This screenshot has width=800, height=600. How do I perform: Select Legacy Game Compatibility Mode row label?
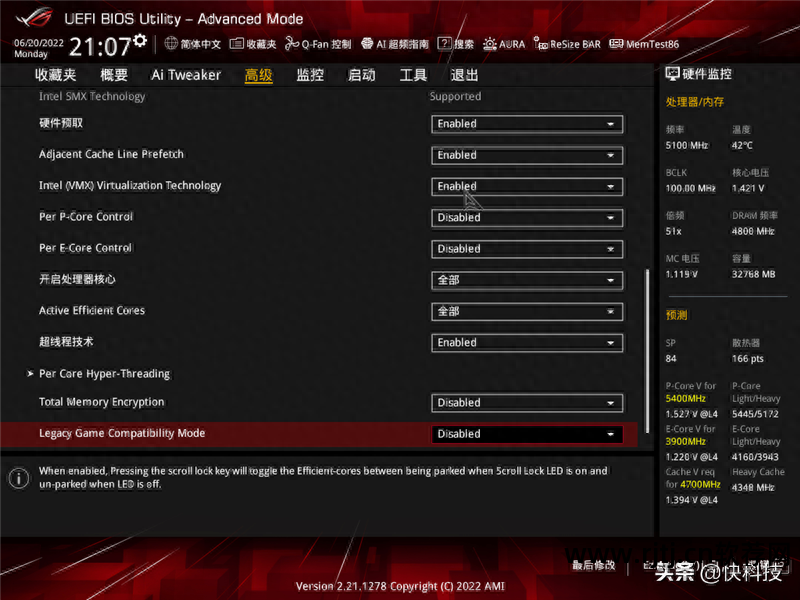pyautogui.click(x=122, y=433)
